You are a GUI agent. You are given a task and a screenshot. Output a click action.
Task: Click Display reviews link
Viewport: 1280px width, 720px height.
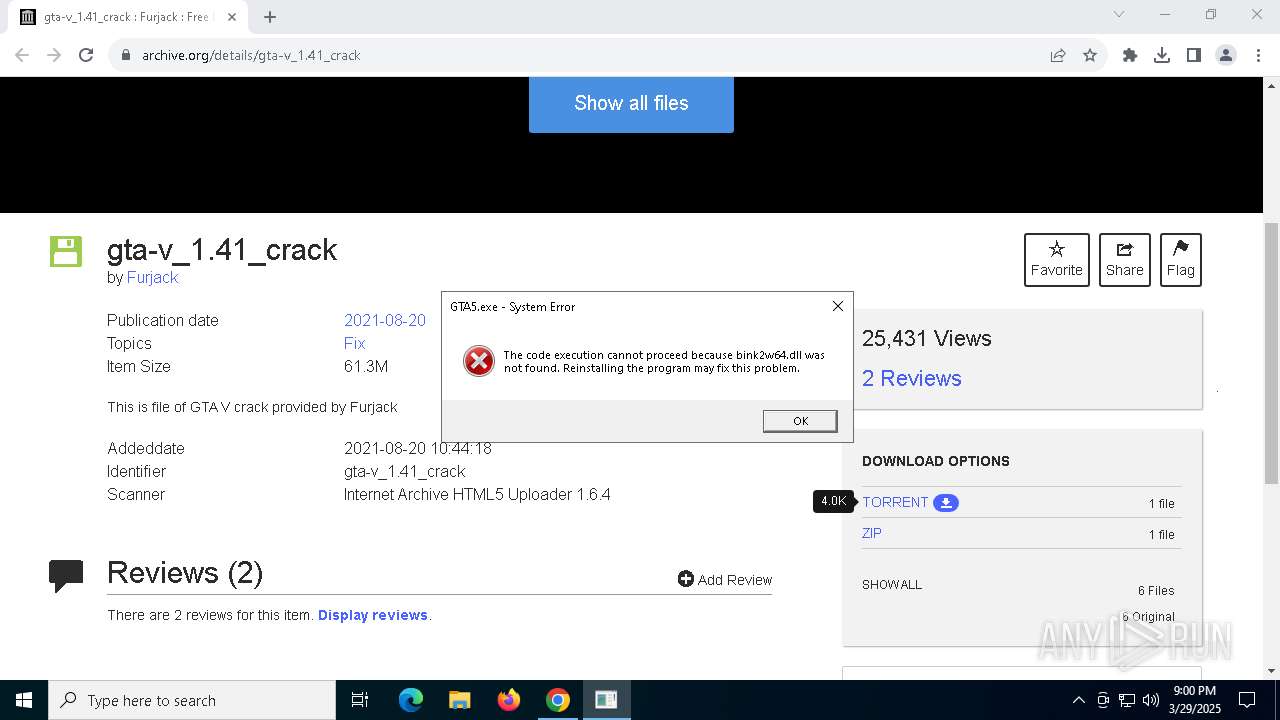[373, 615]
